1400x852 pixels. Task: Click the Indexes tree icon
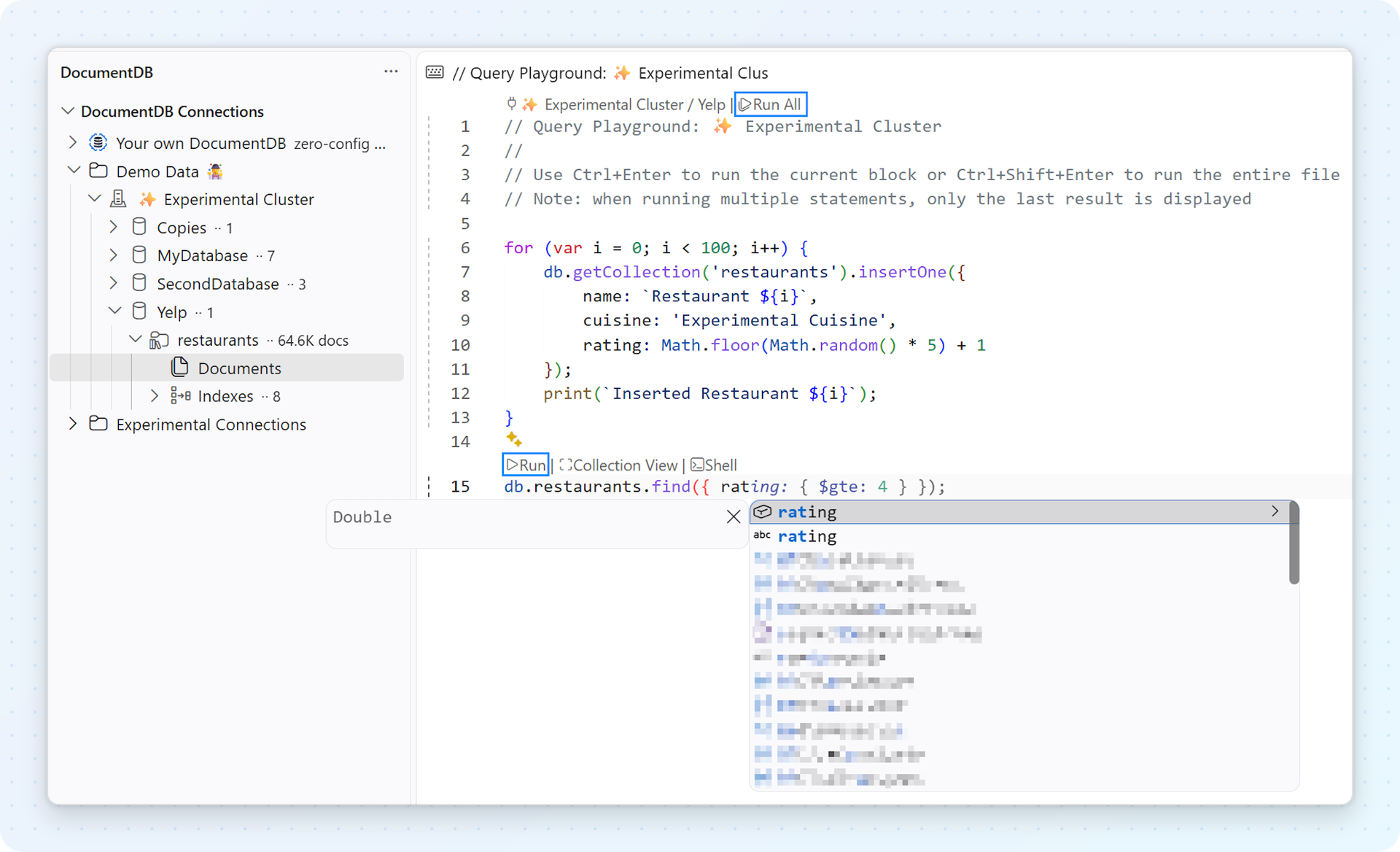[180, 395]
